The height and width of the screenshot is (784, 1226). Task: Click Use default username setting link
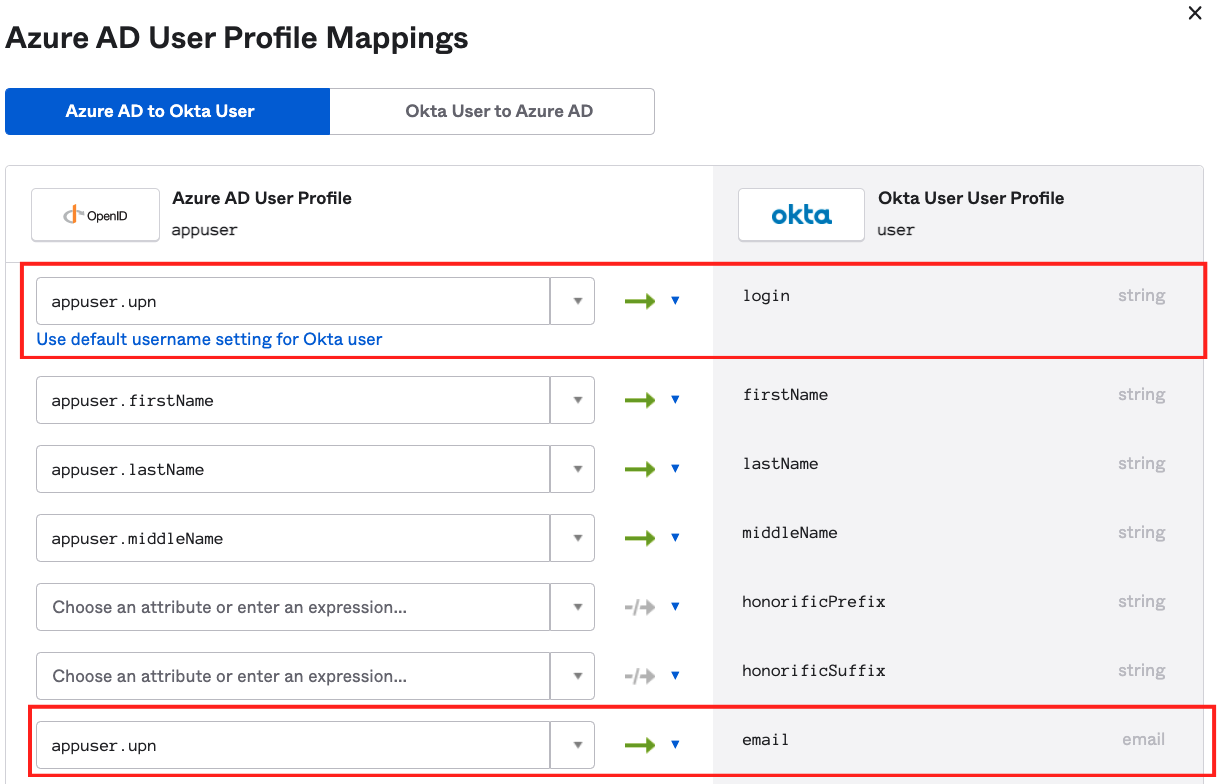(x=209, y=339)
